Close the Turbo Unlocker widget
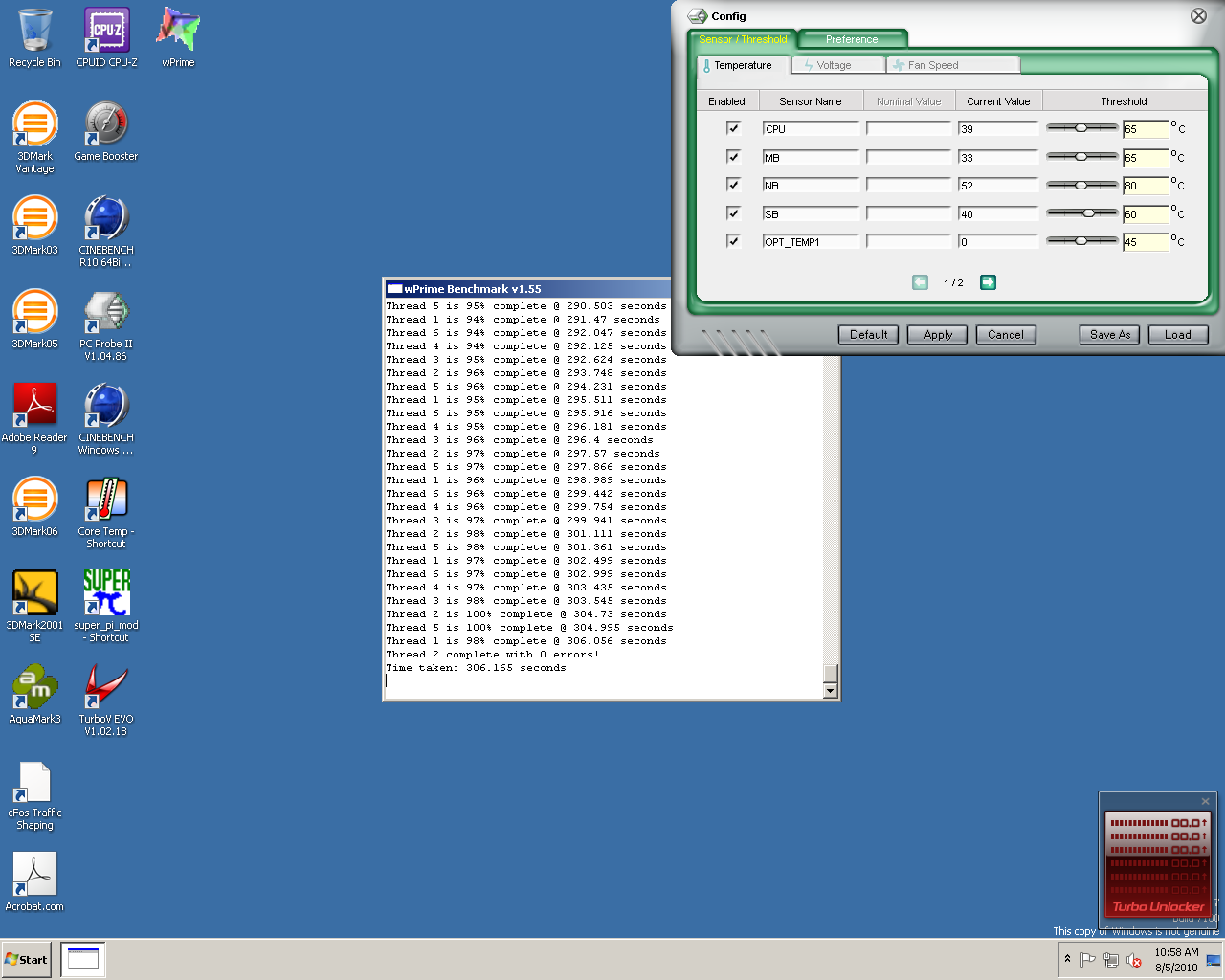1225x980 pixels. 1205,801
